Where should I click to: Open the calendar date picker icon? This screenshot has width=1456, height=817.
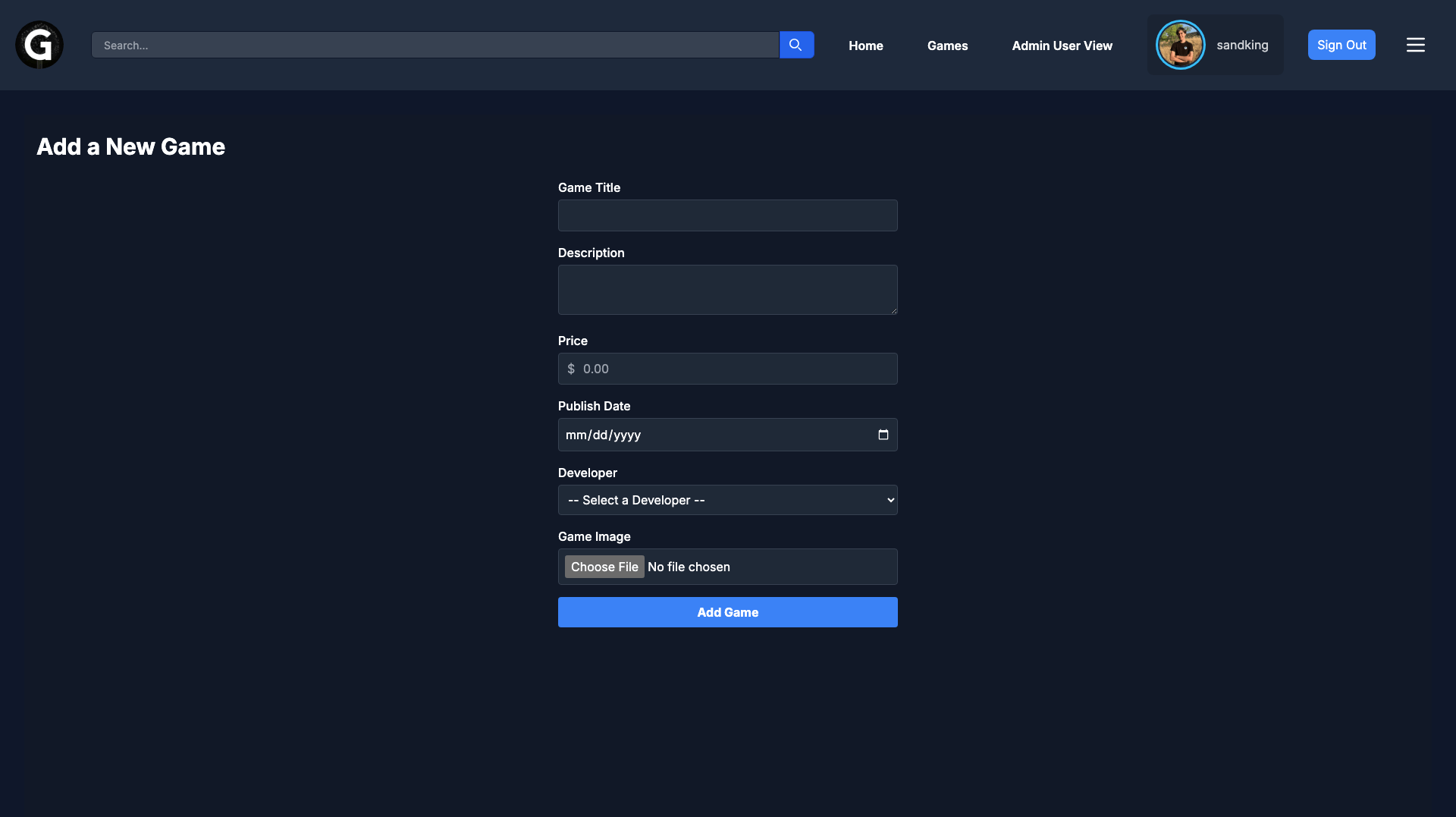tap(883, 435)
